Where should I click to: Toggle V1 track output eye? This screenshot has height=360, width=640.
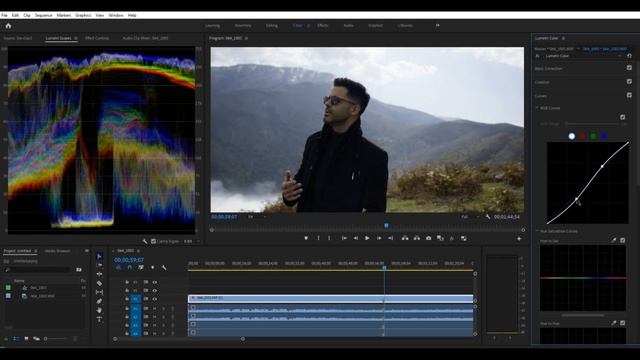point(155,299)
